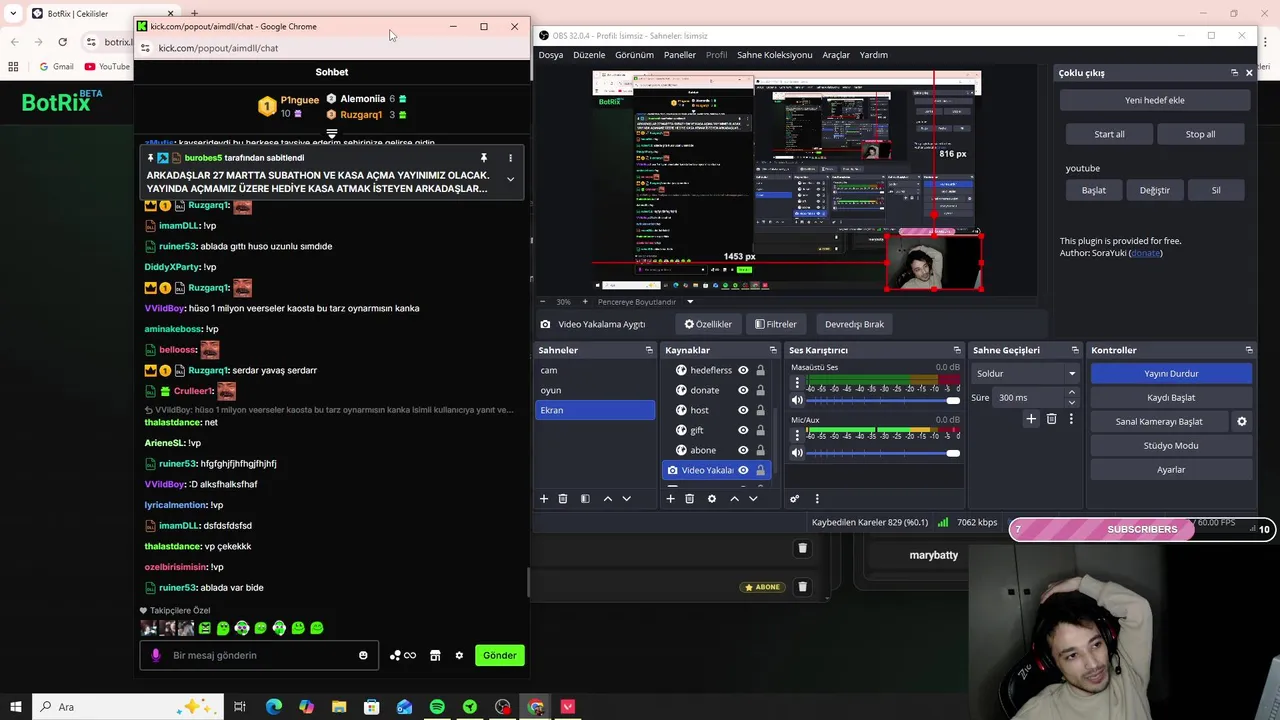Open the Dosya menu
Screen dimensions: 1280x720
[x=551, y=55]
